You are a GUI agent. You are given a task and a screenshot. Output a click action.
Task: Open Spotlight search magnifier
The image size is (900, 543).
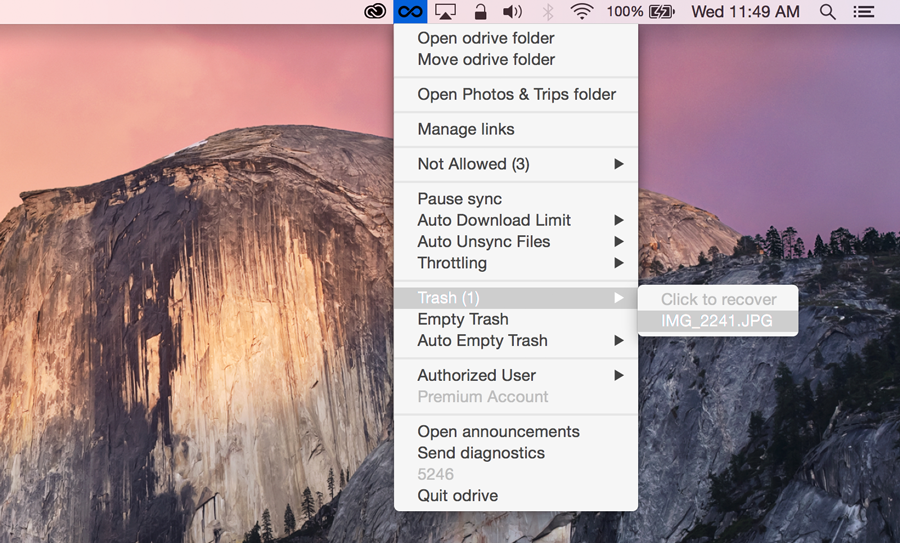click(827, 11)
